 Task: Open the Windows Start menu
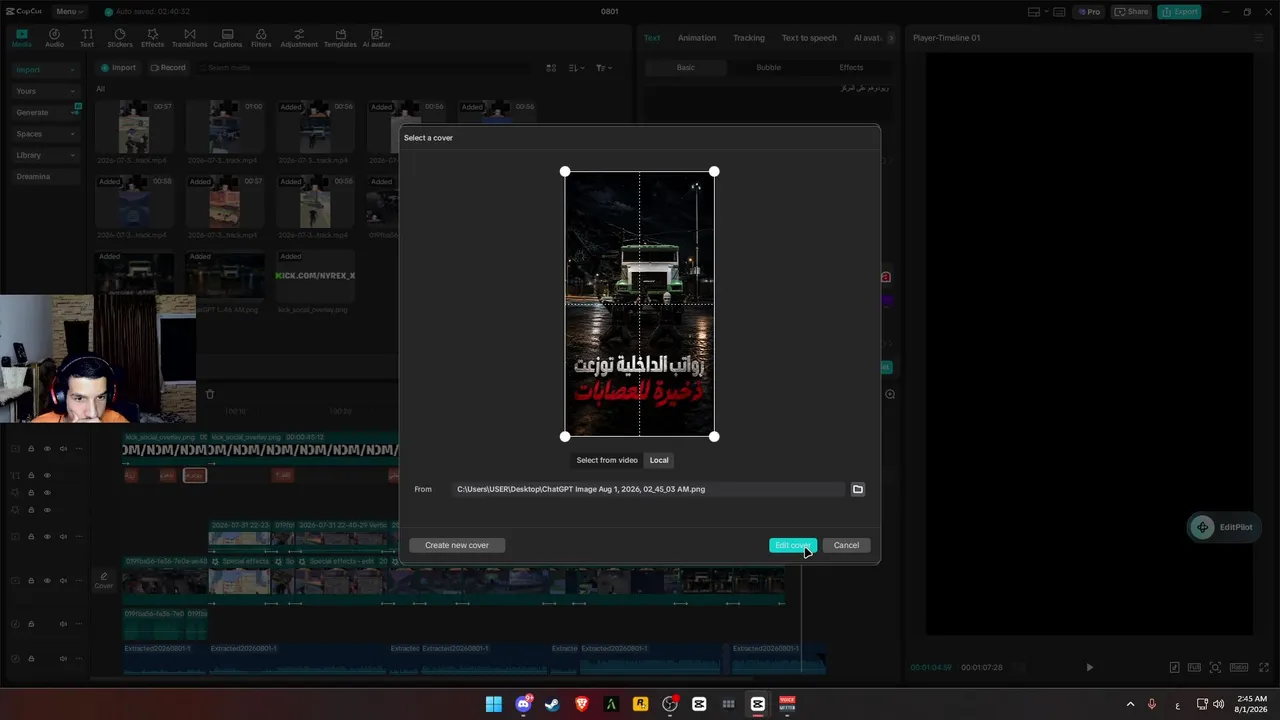click(494, 704)
